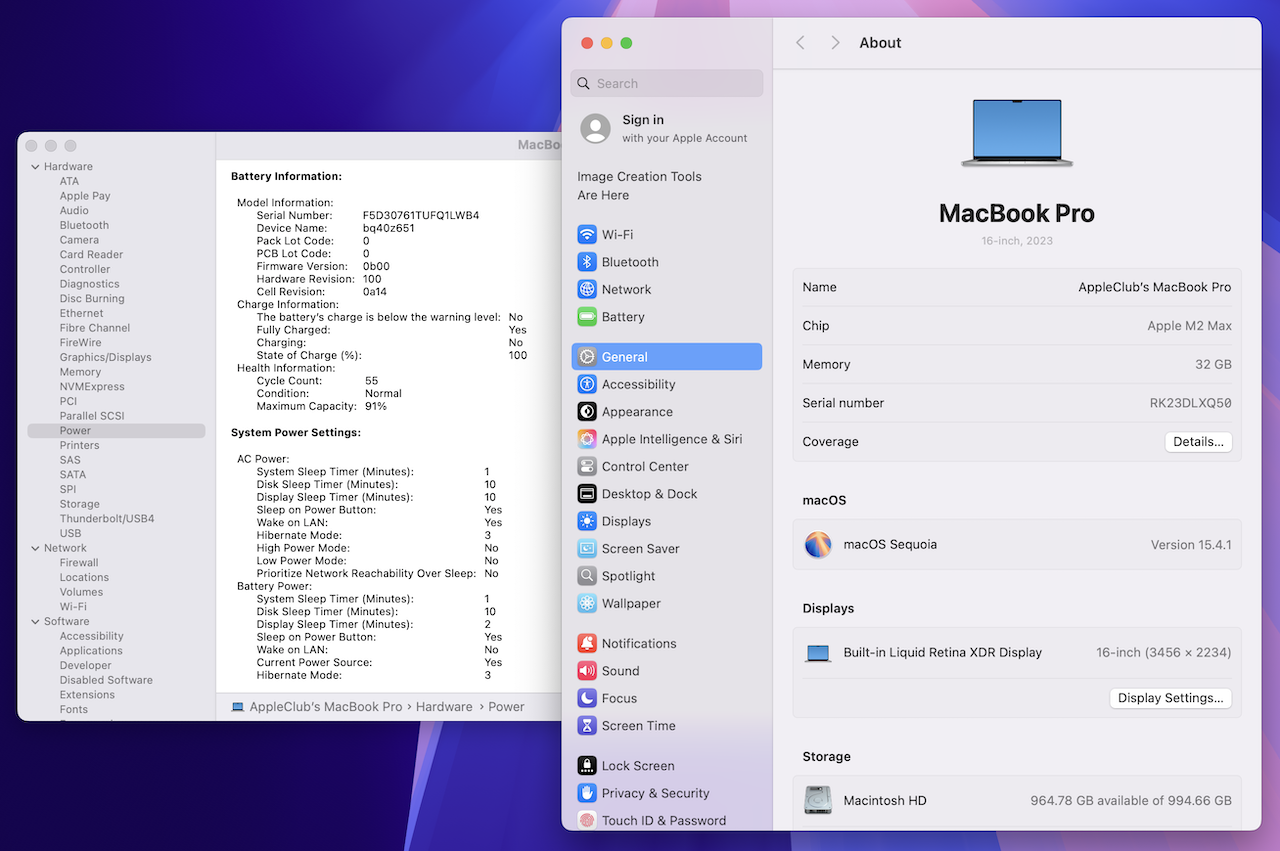The width and height of the screenshot is (1280, 851).
Task: Select Thunderbolt/USB4 in the hardware list
Action: click(106, 519)
